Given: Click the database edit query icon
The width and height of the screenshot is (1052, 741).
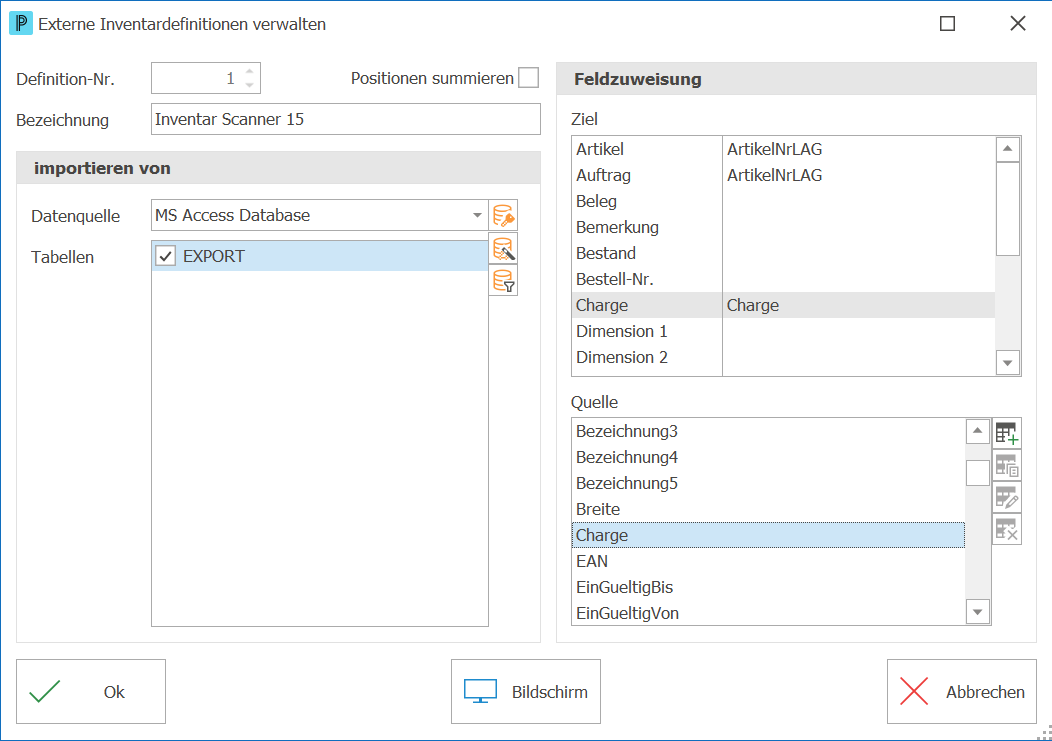Looking at the screenshot, I should click(x=503, y=249).
